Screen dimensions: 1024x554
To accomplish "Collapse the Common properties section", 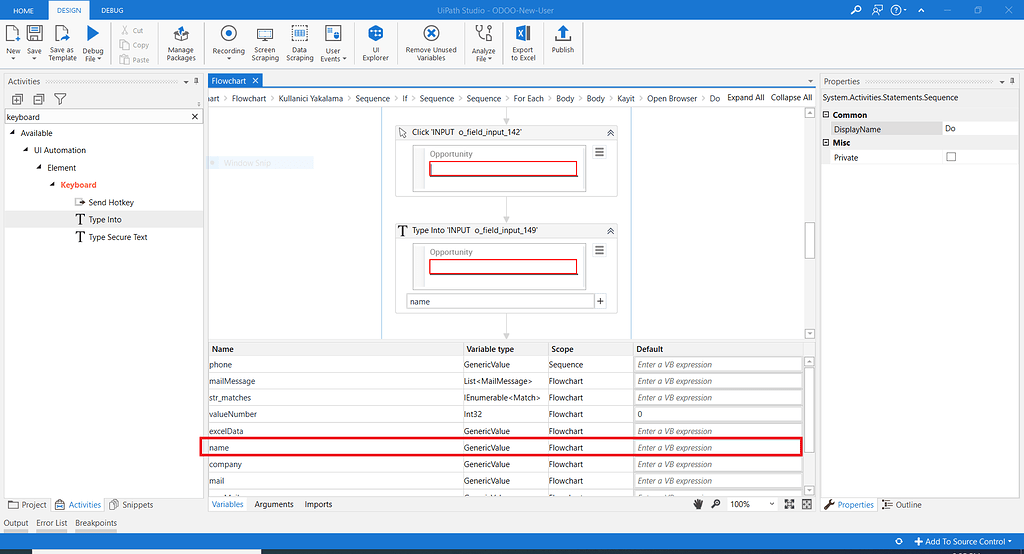I will pyautogui.click(x=826, y=114).
